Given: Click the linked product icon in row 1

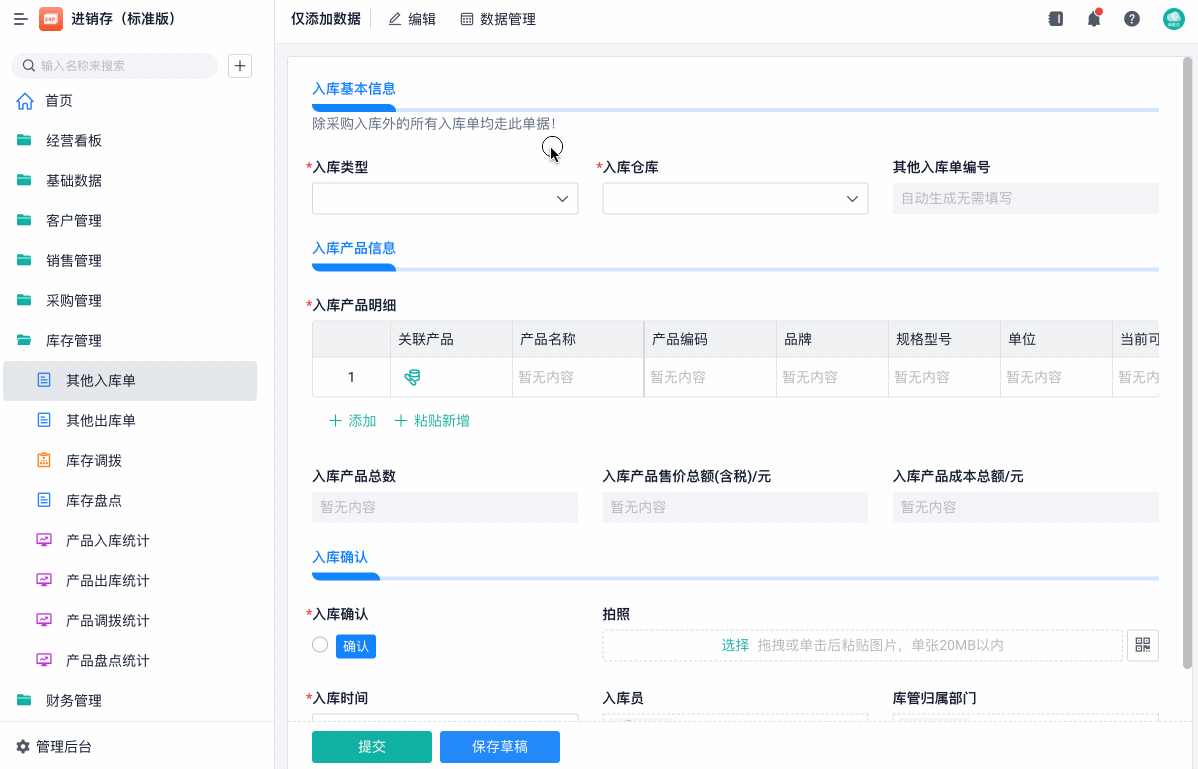Looking at the screenshot, I should (x=412, y=377).
